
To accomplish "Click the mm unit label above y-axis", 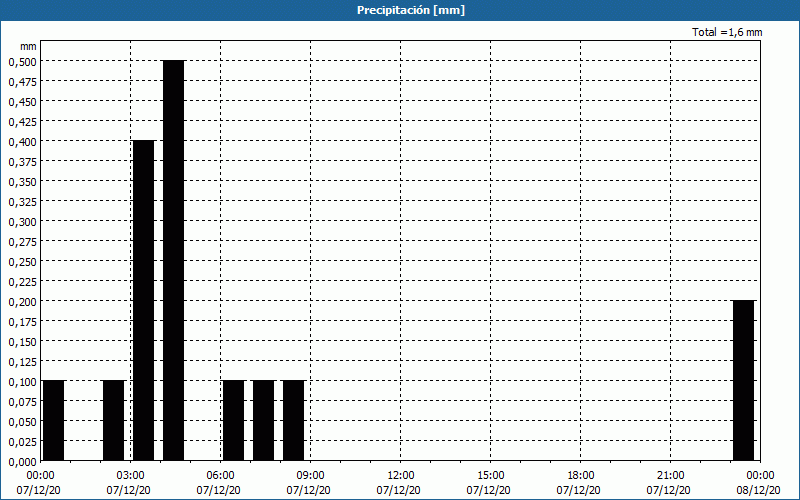I will click(x=28, y=46).
